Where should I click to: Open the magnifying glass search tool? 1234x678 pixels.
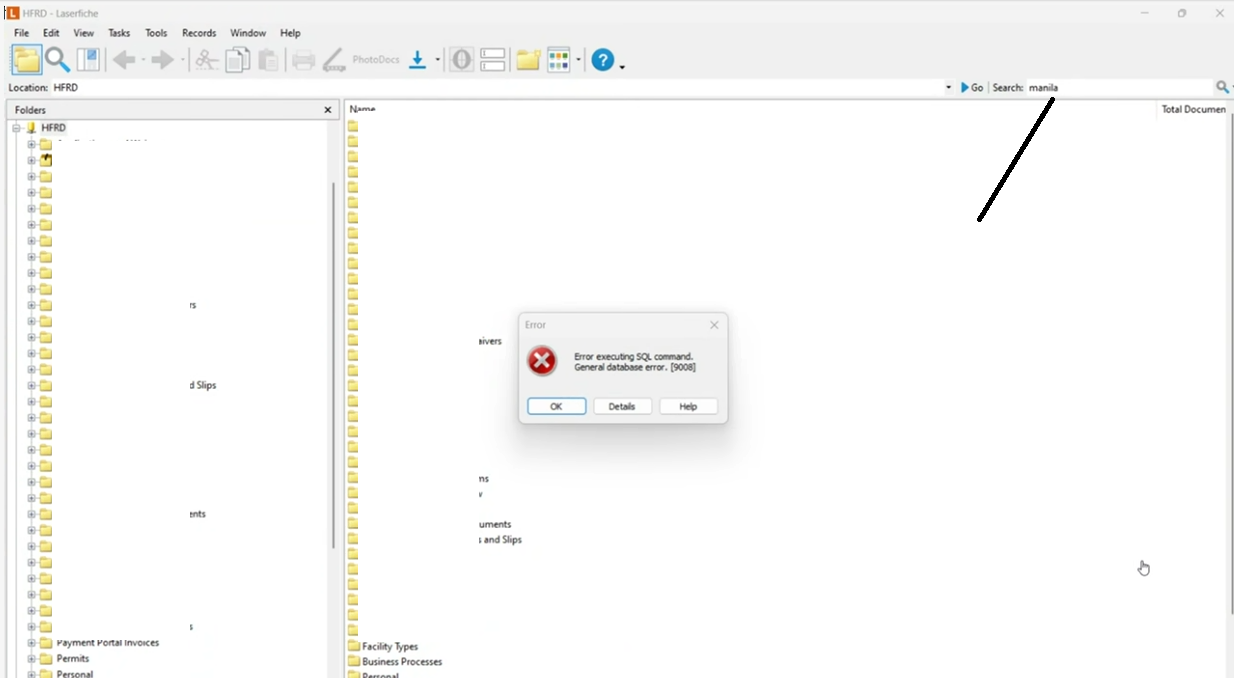click(58, 60)
